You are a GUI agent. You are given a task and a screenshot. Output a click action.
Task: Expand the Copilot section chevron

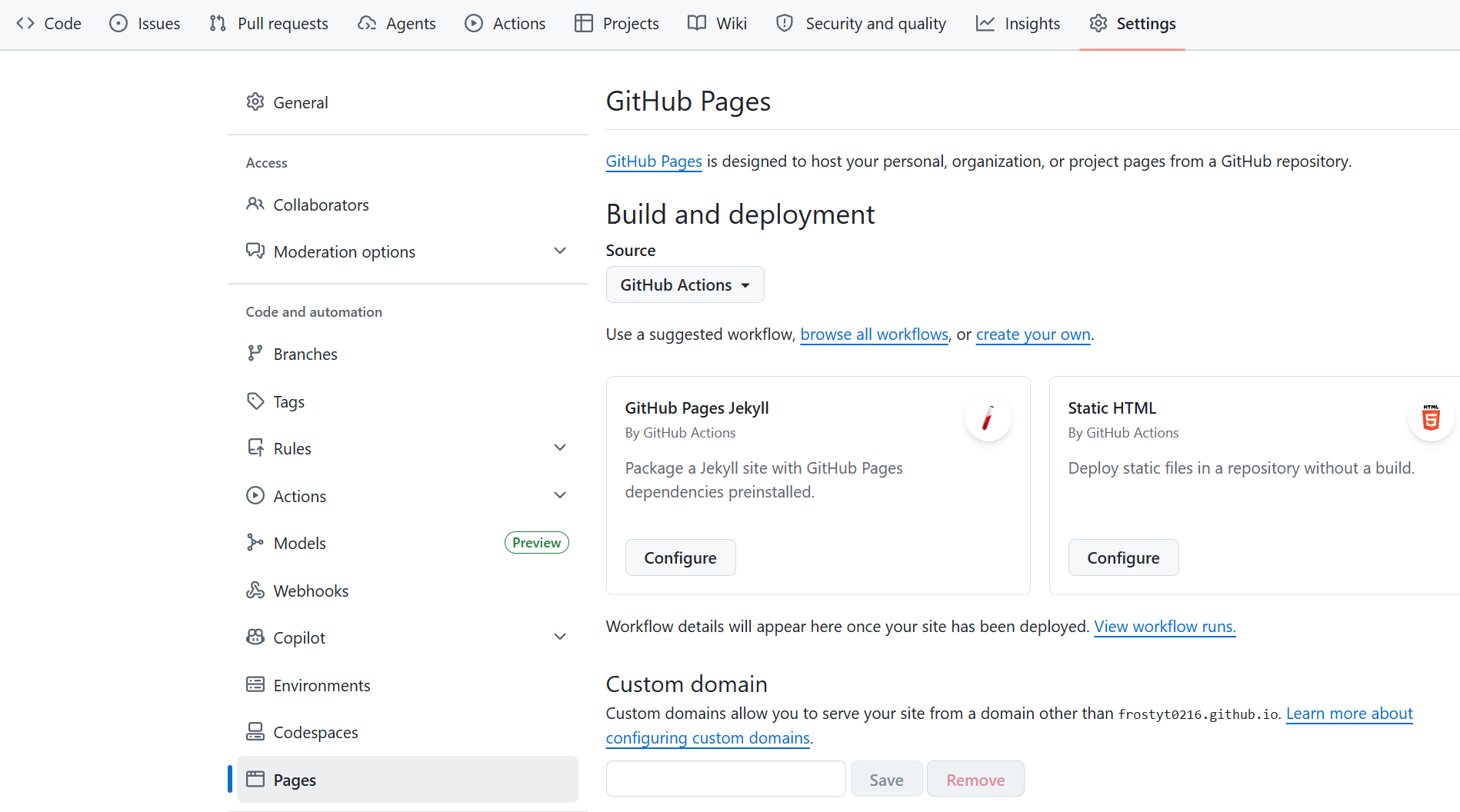tap(560, 637)
